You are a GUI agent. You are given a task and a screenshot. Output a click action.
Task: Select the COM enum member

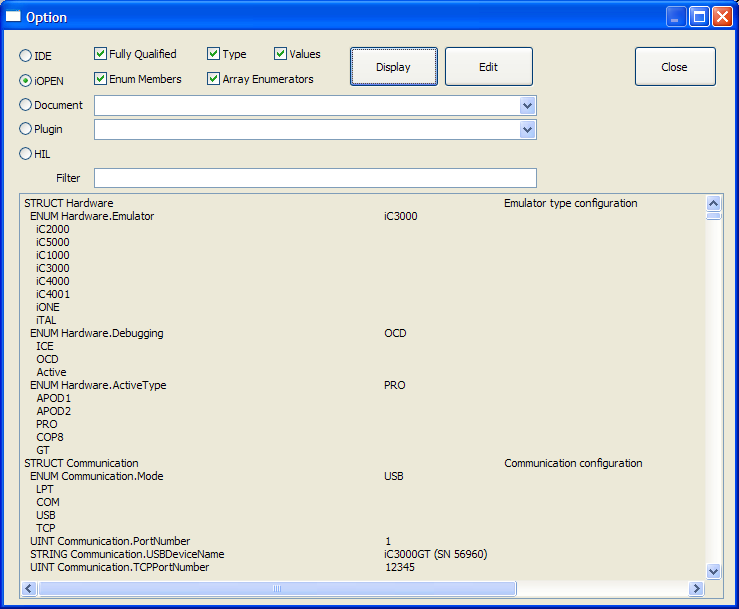coord(48,502)
